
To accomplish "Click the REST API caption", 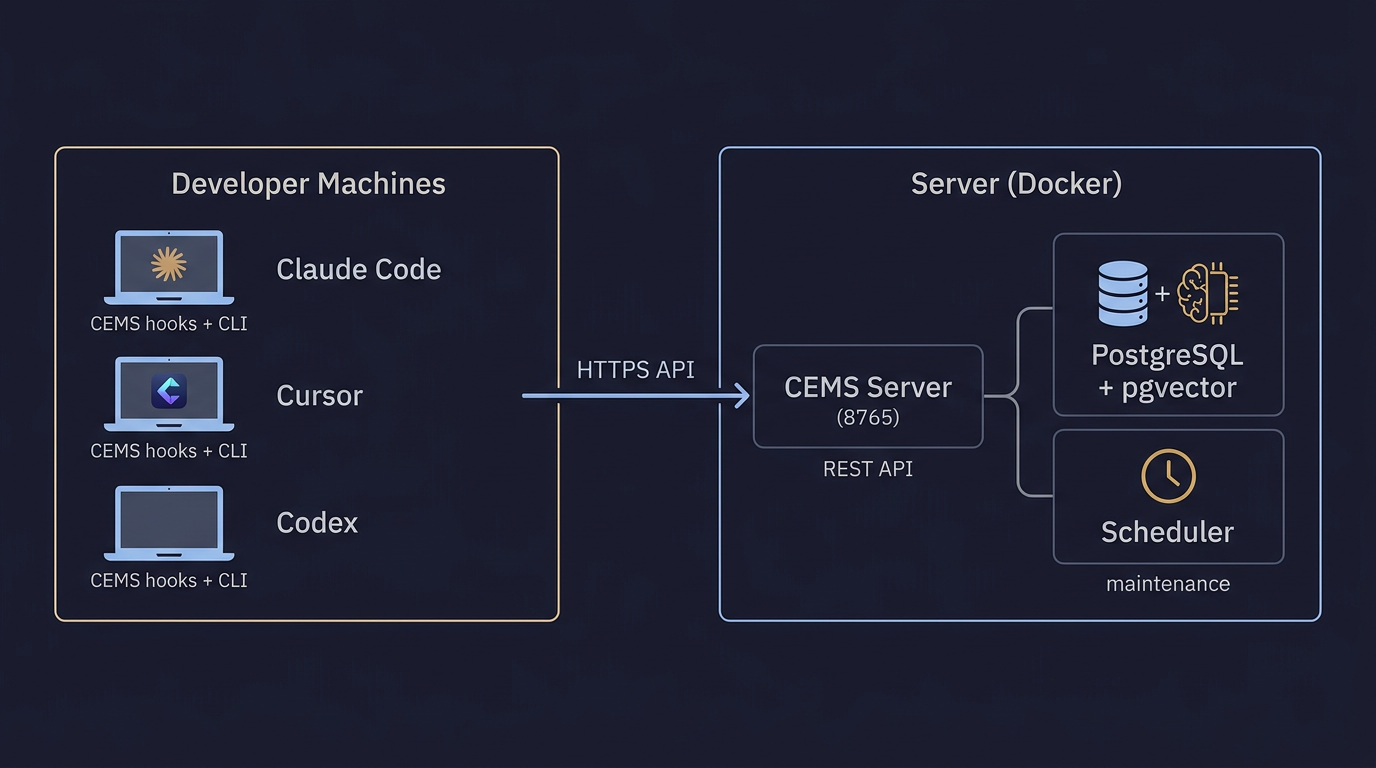I will (x=868, y=469).
